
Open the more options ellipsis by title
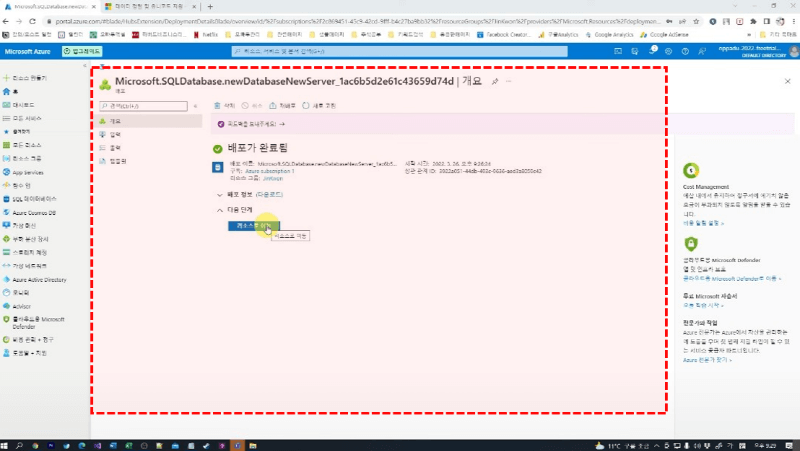(509, 81)
